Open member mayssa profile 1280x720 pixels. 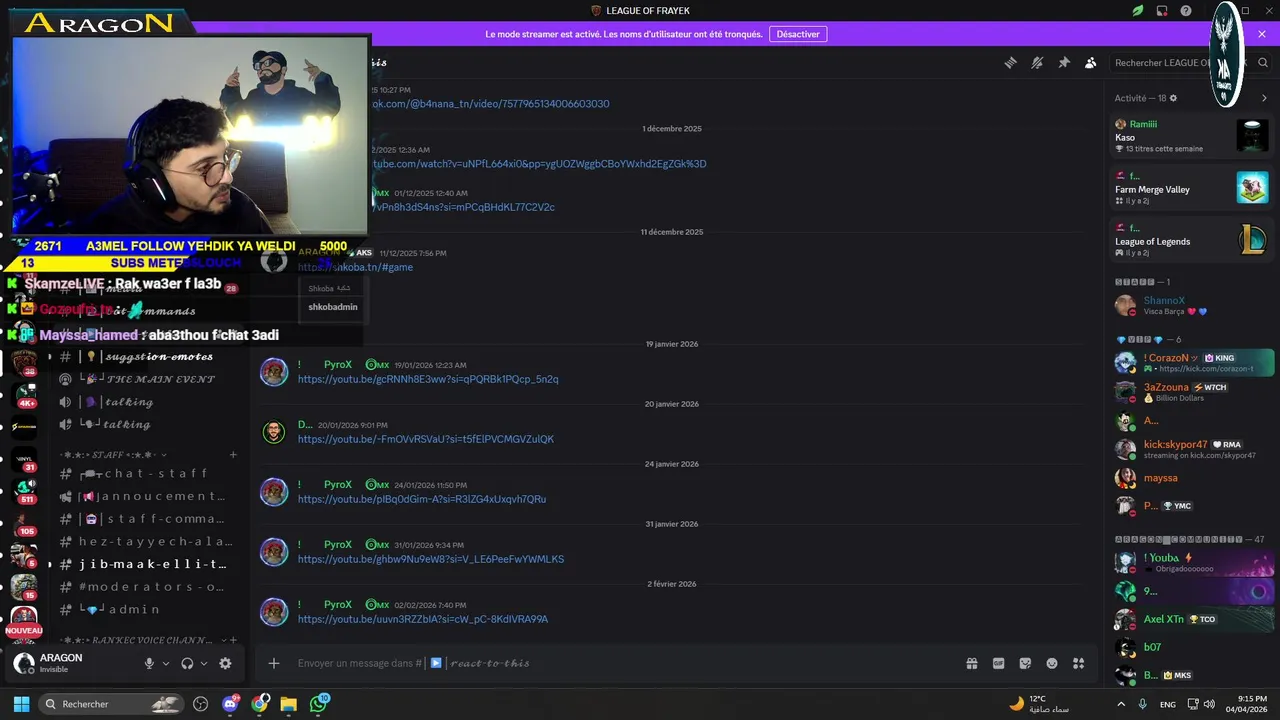point(1191,478)
